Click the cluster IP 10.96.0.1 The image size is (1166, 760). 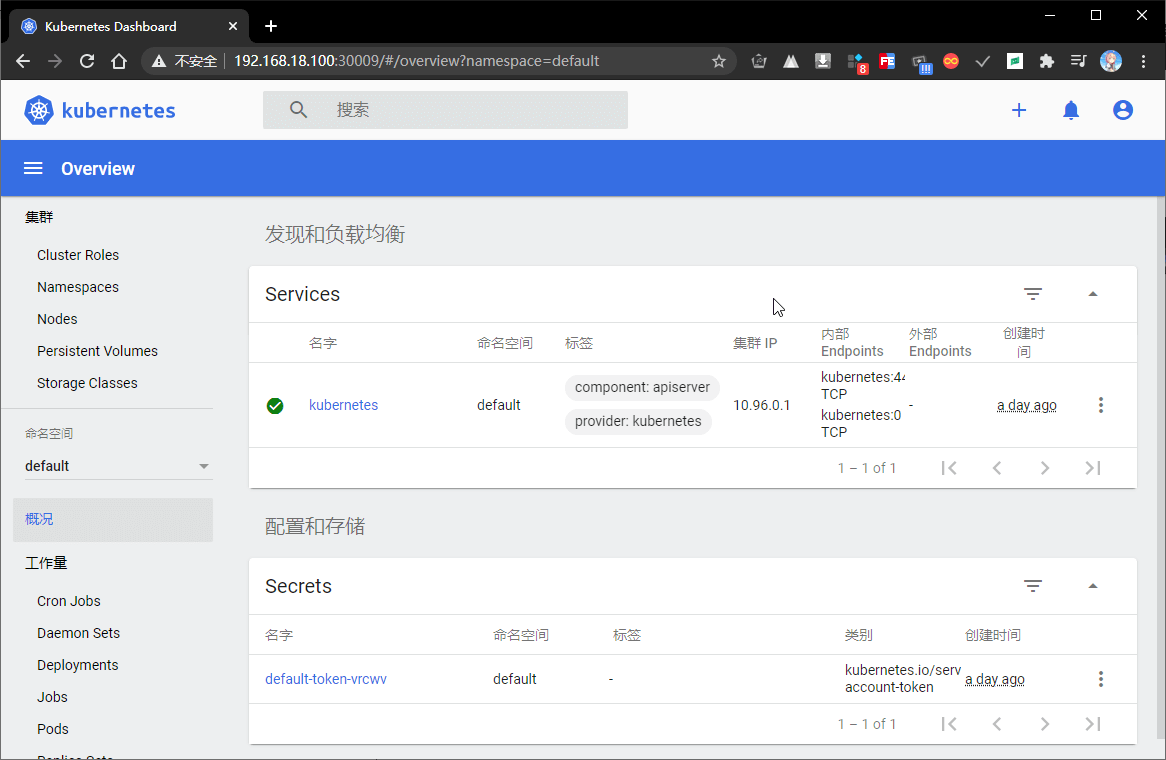click(761, 405)
